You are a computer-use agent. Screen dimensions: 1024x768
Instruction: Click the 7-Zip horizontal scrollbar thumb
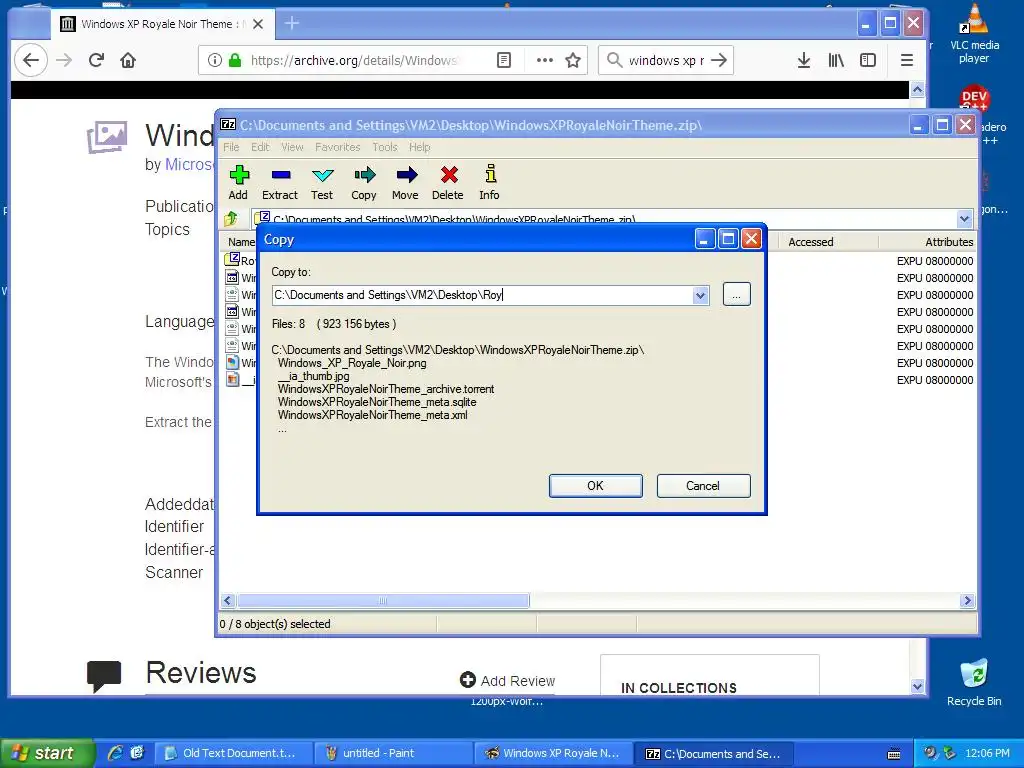point(383,601)
